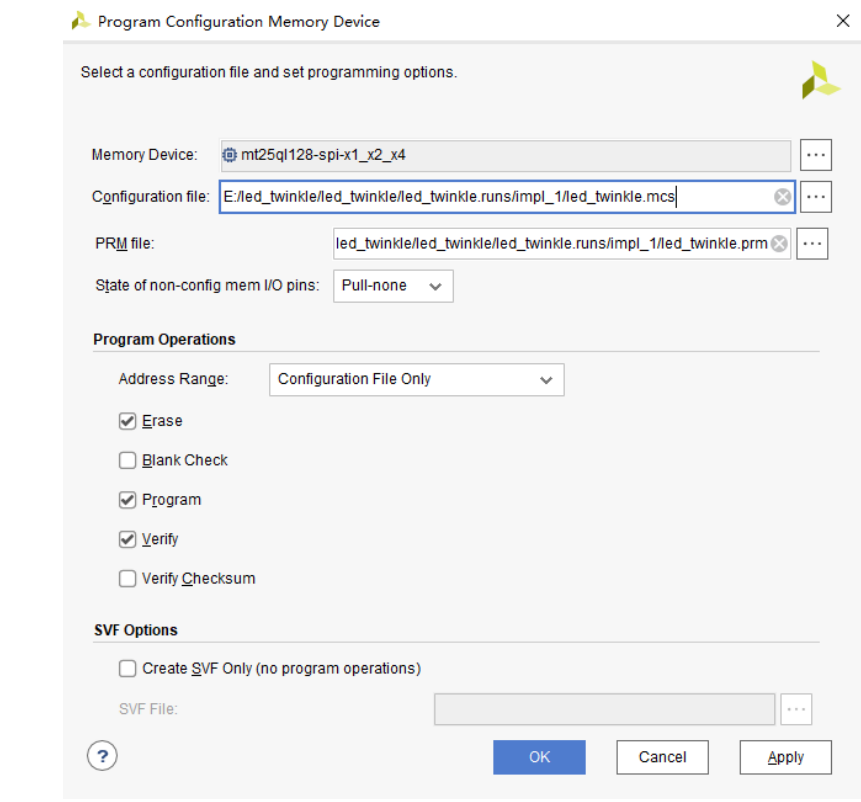
Task: Click the Memory Device field
Action: [x=505, y=155]
